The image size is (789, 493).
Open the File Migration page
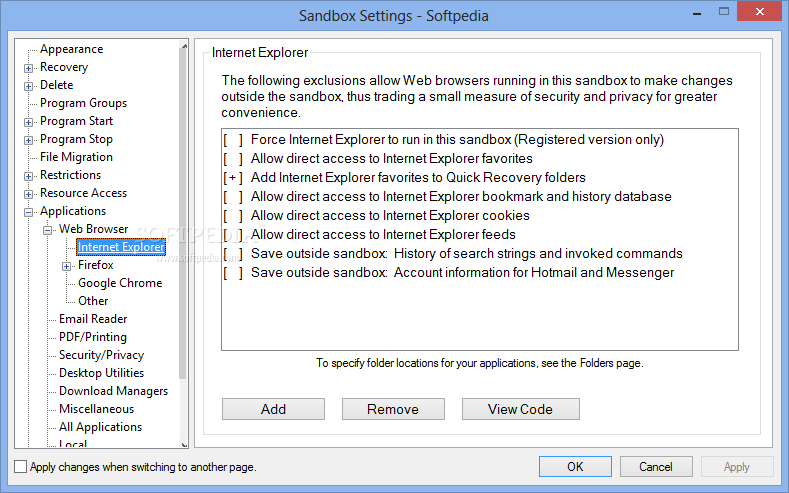coord(76,157)
